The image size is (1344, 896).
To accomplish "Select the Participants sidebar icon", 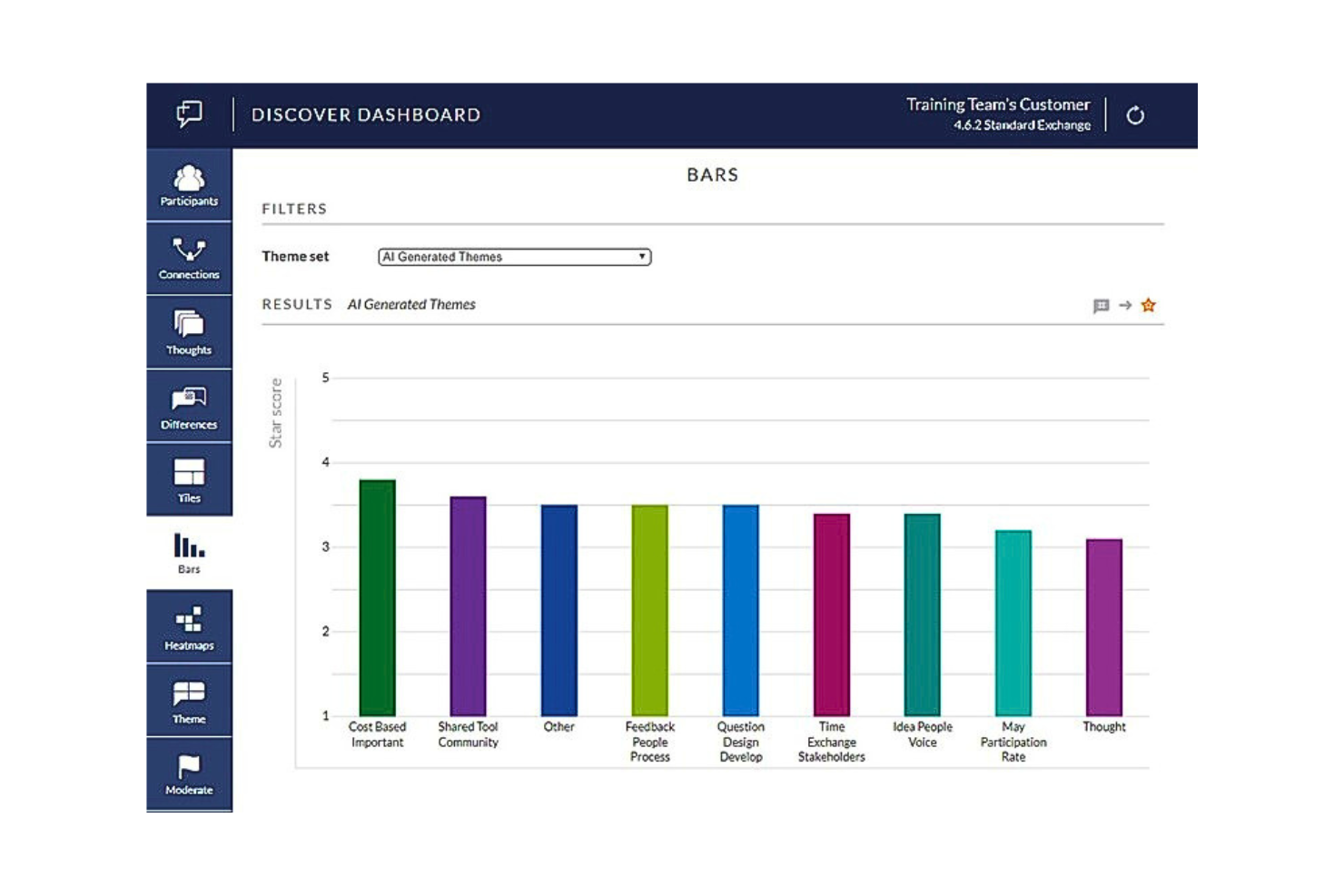I will click(x=188, y=182).
